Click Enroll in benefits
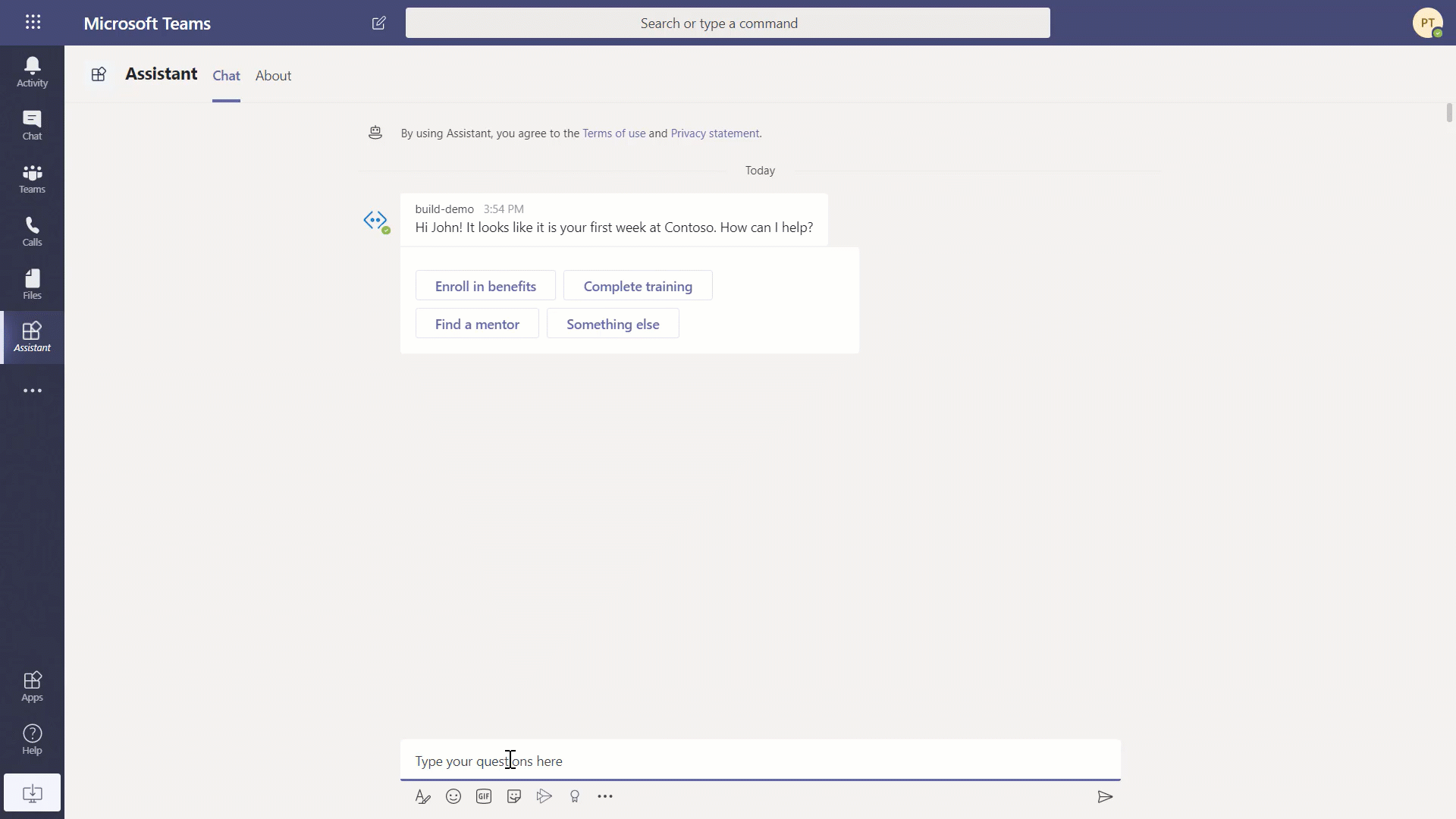Viewport: 1456px width, 819px height. point(485,286)
